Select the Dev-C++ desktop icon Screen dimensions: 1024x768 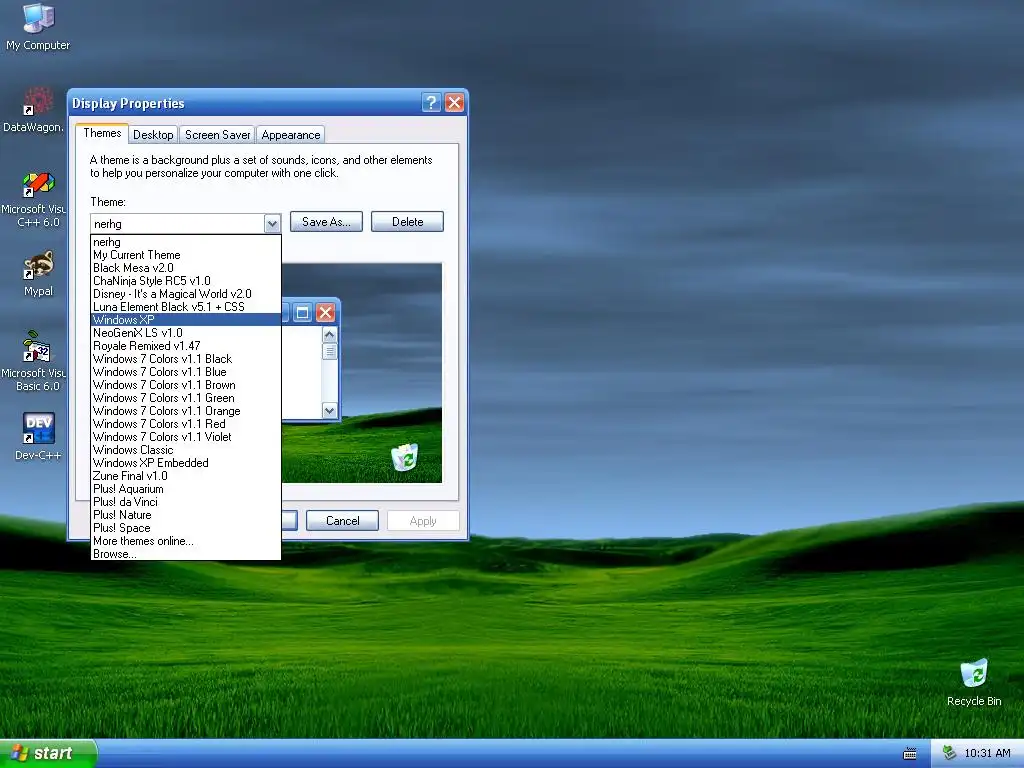tap(38, 436)
